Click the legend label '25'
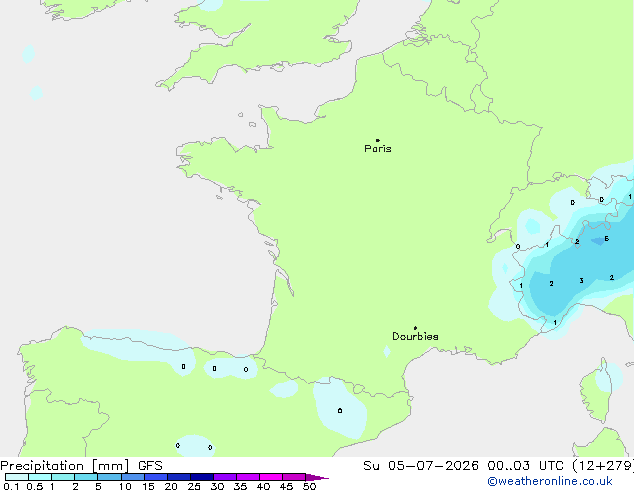The width and height of the screenshot is (634, 490). point(194,486)
